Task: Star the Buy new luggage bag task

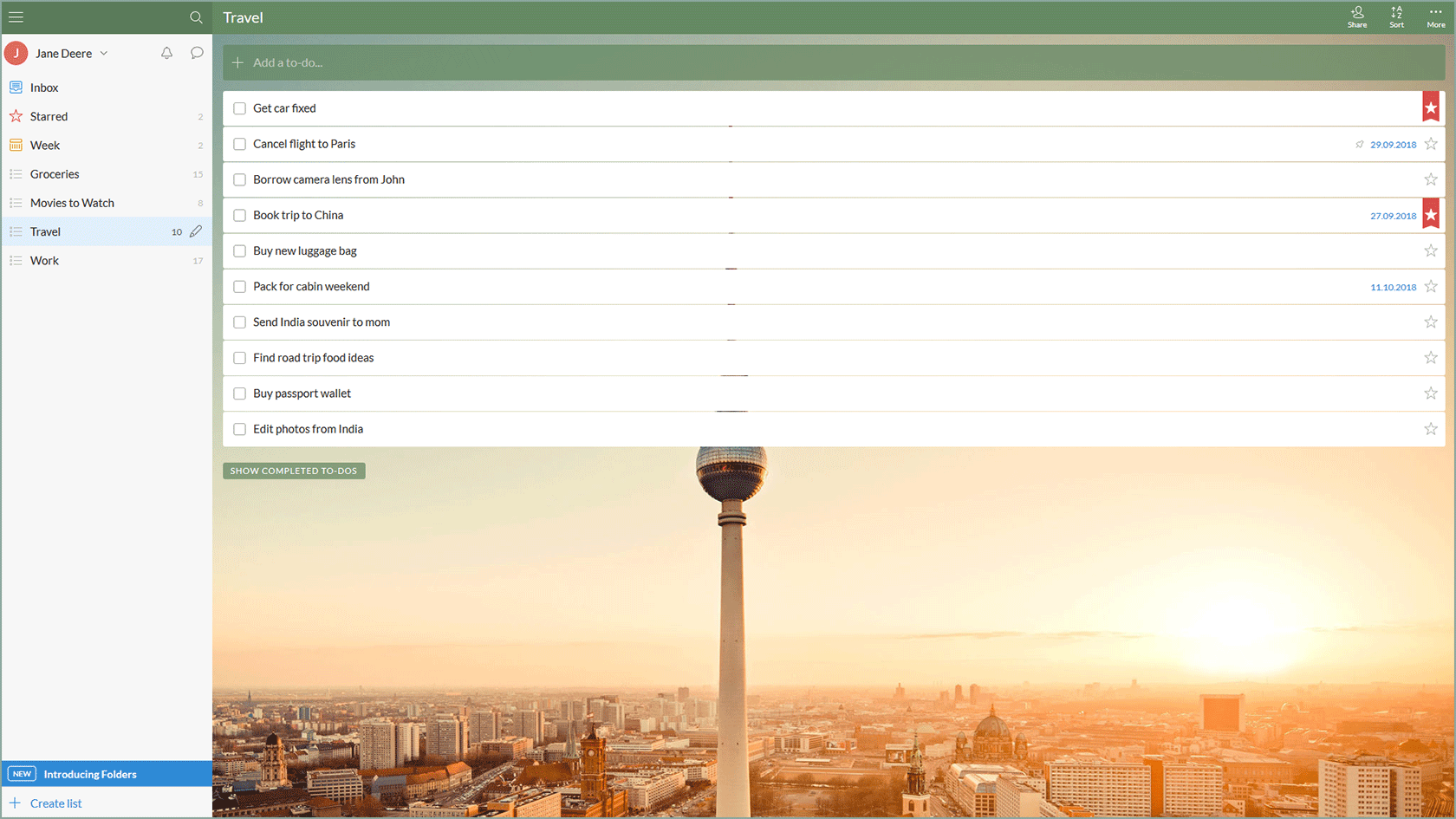Action: coord(1431,250)
